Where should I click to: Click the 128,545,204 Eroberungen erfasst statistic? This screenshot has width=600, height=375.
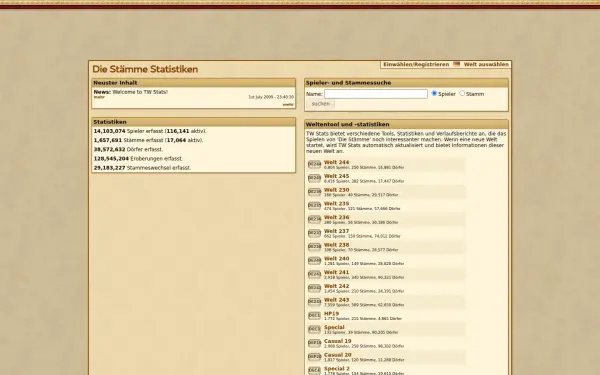coord(138,159)
